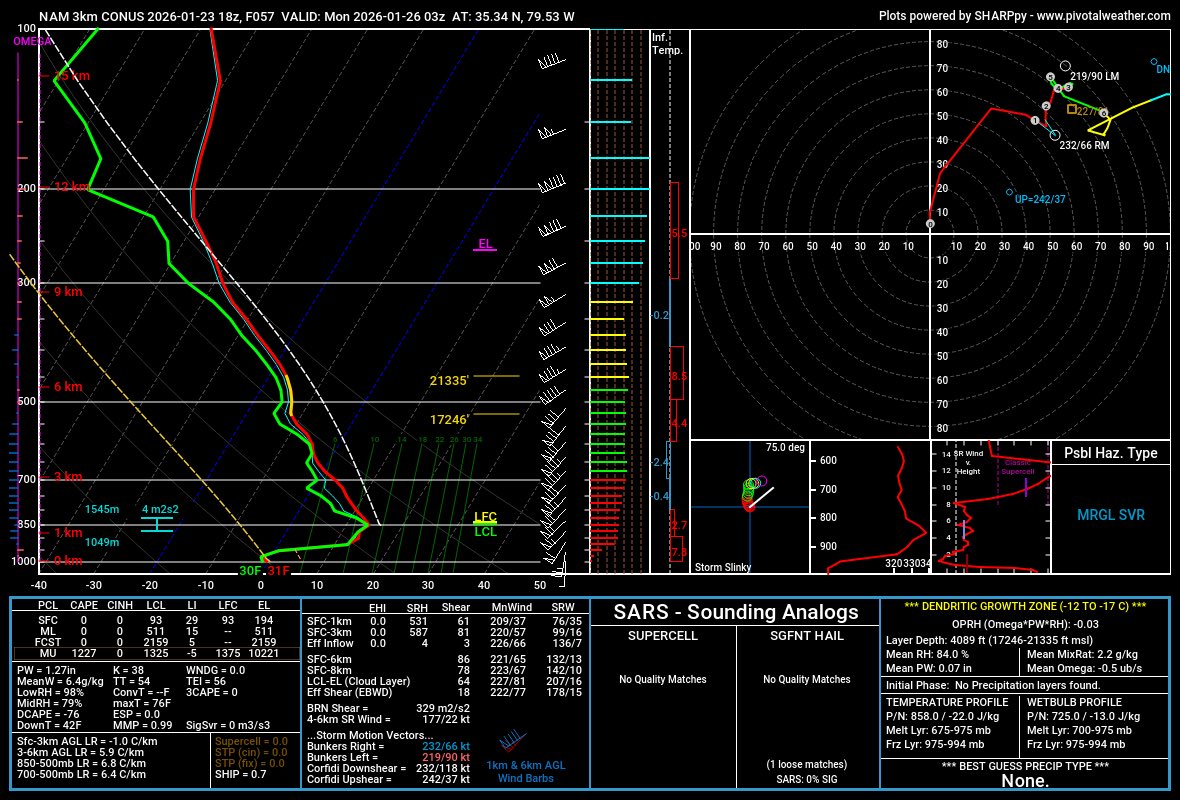Click the None. precip type result
The width and height of the screenshot is (1180, 800).
[1025, 781]
